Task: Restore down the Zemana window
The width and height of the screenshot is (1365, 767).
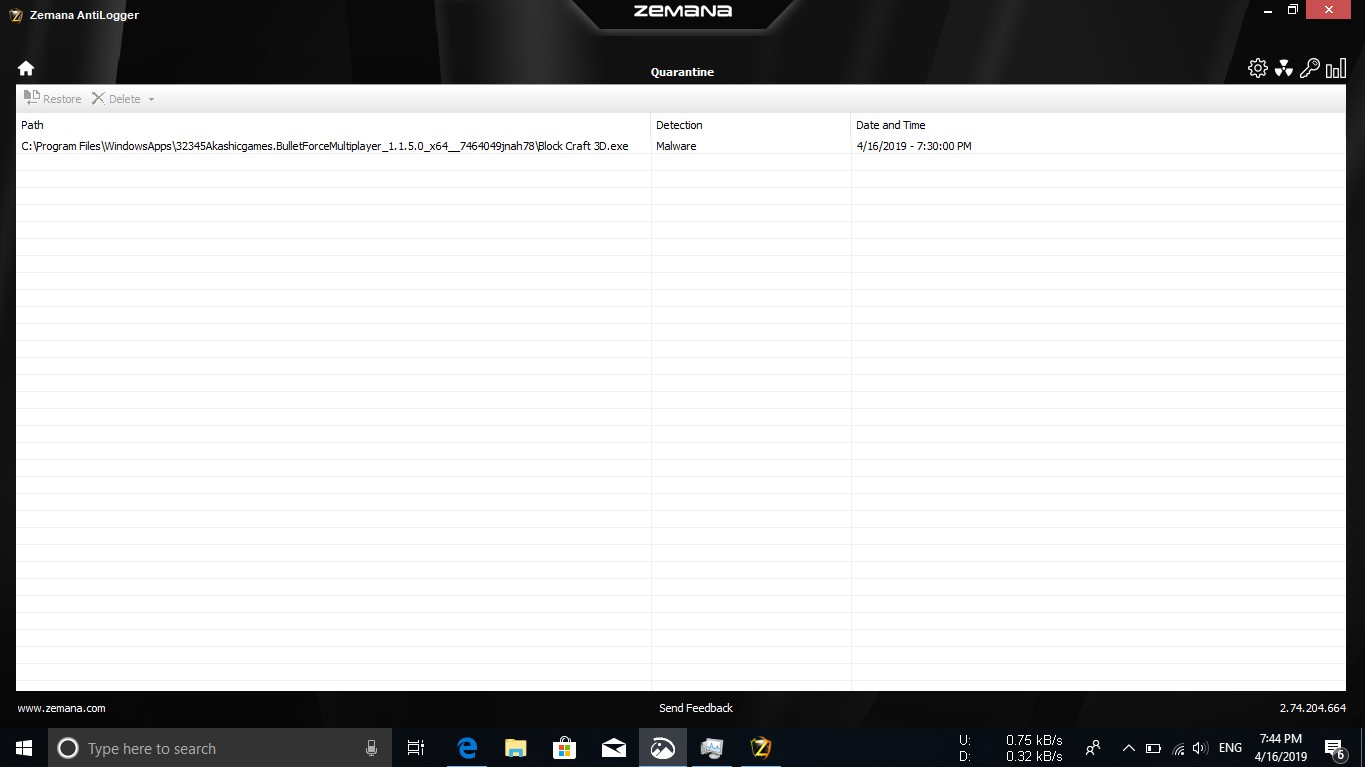Action: point(1292,10)
